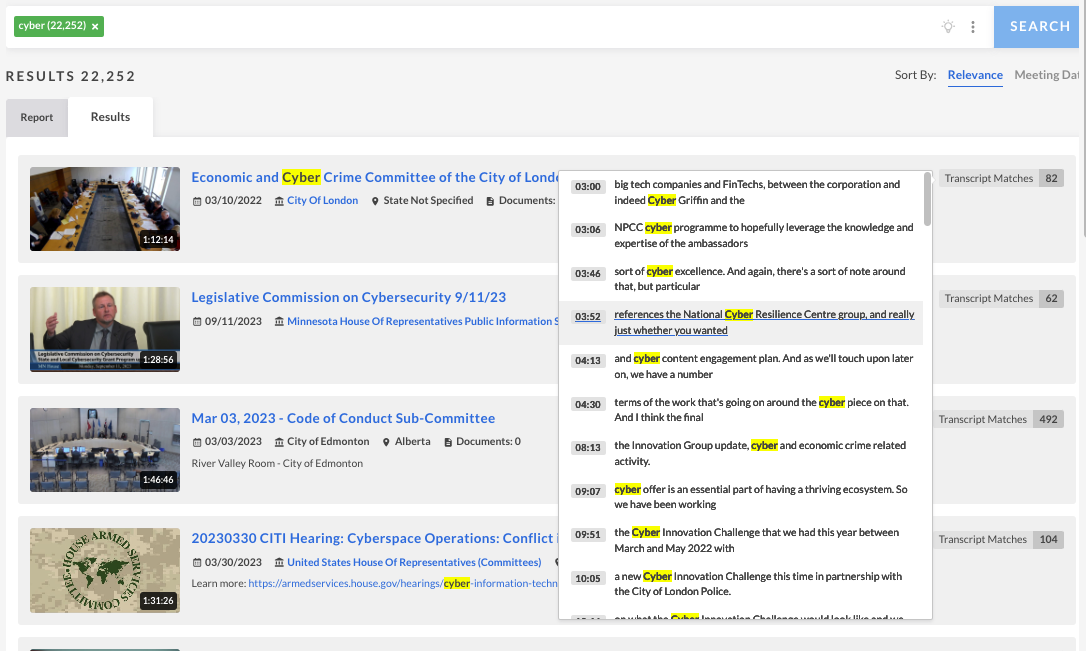Click the institution icon next to City Of London
The image size is (1086, 651).
tap(280, 200)
